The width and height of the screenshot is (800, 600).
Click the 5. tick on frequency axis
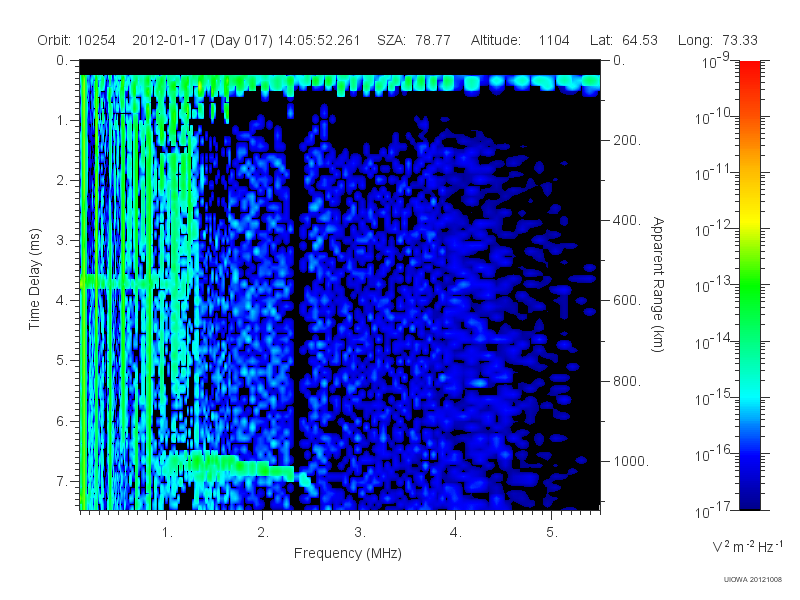click(552, 533)
